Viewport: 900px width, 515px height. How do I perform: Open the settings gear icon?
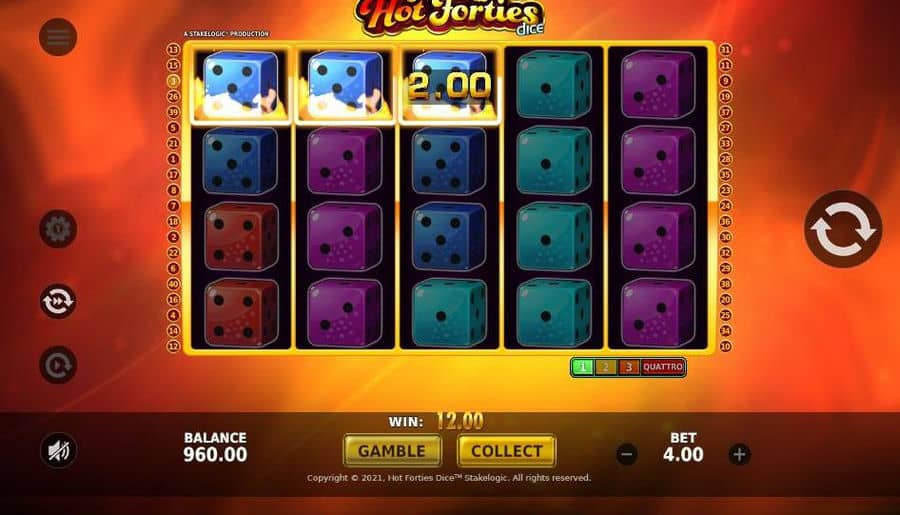click(58, 229)
